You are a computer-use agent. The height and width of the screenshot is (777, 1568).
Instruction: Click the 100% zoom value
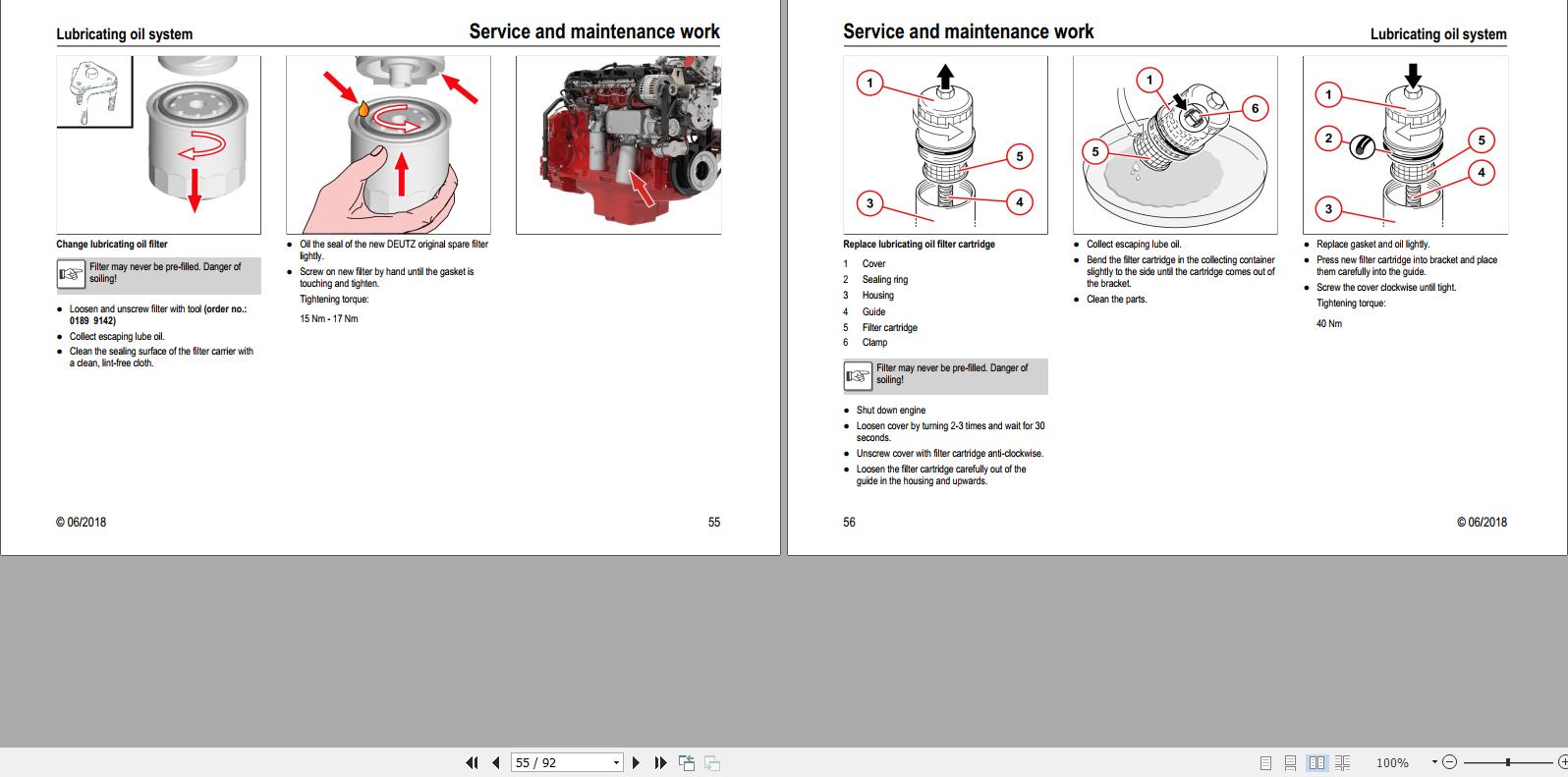[x=1392, y=762]
